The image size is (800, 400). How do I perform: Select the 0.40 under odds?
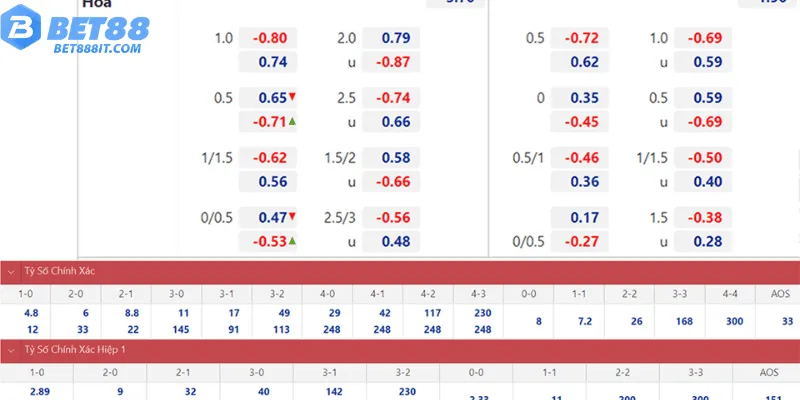click(x=703, y=181)
